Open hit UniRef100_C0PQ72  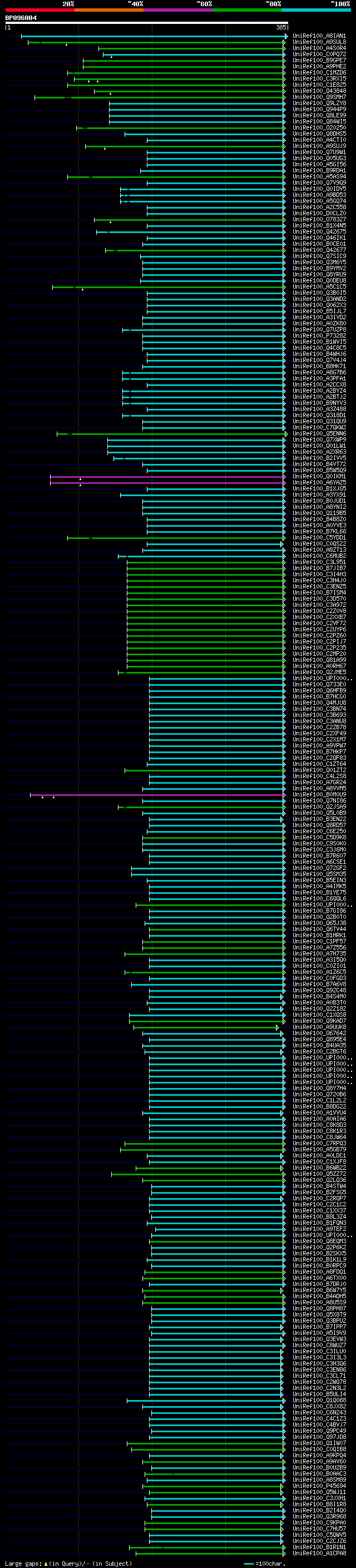[319, 54]
